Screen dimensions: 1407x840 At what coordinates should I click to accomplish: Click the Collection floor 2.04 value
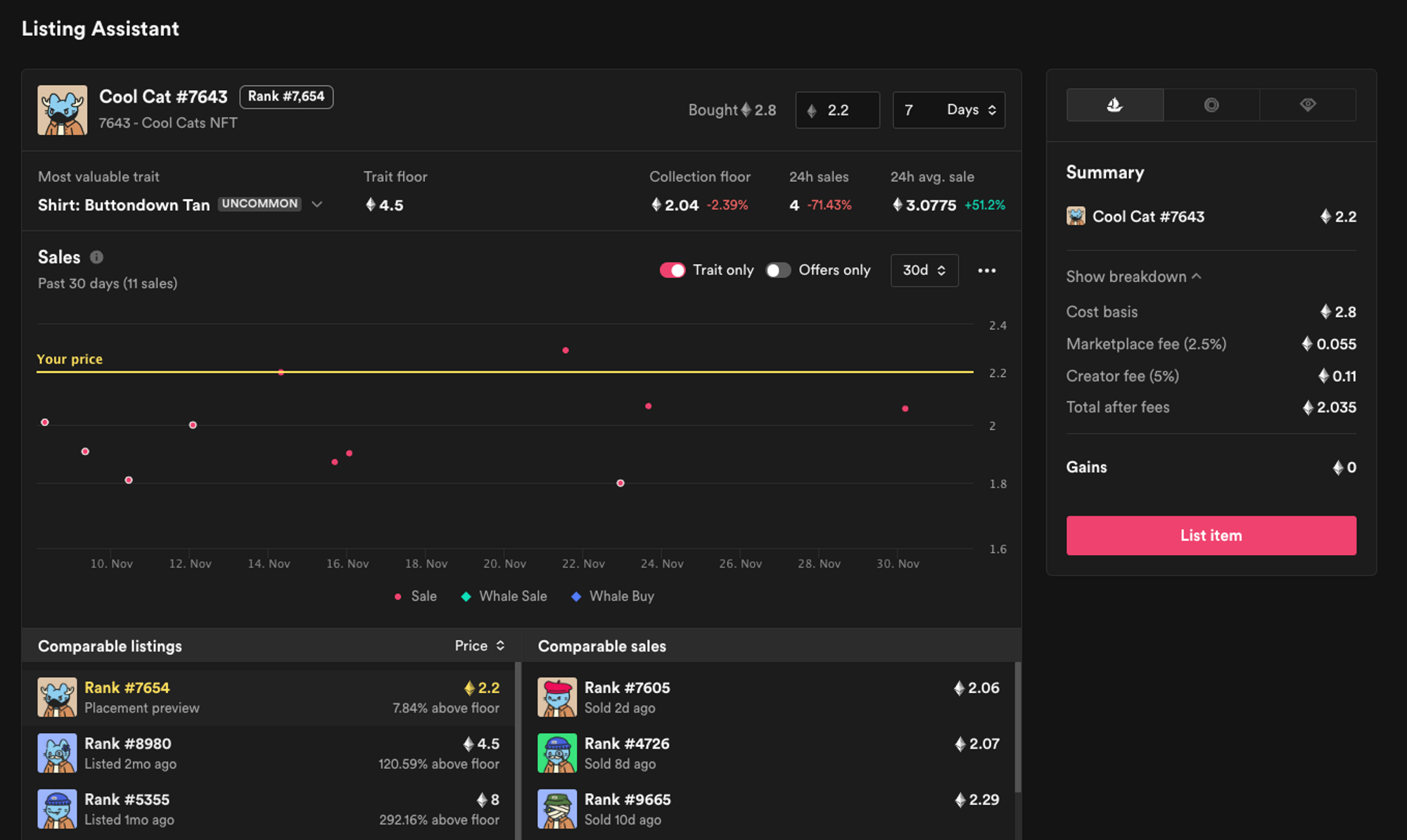tap(675, 205)
